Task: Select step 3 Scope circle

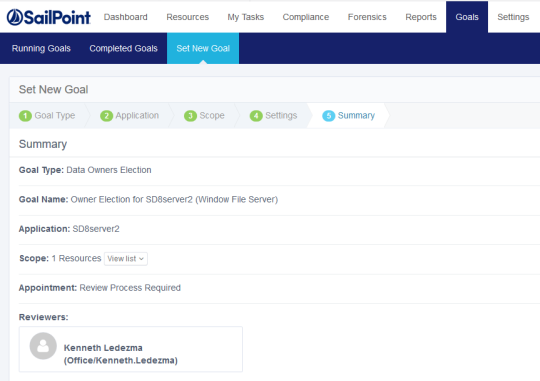Action: (x=190, y=116)
